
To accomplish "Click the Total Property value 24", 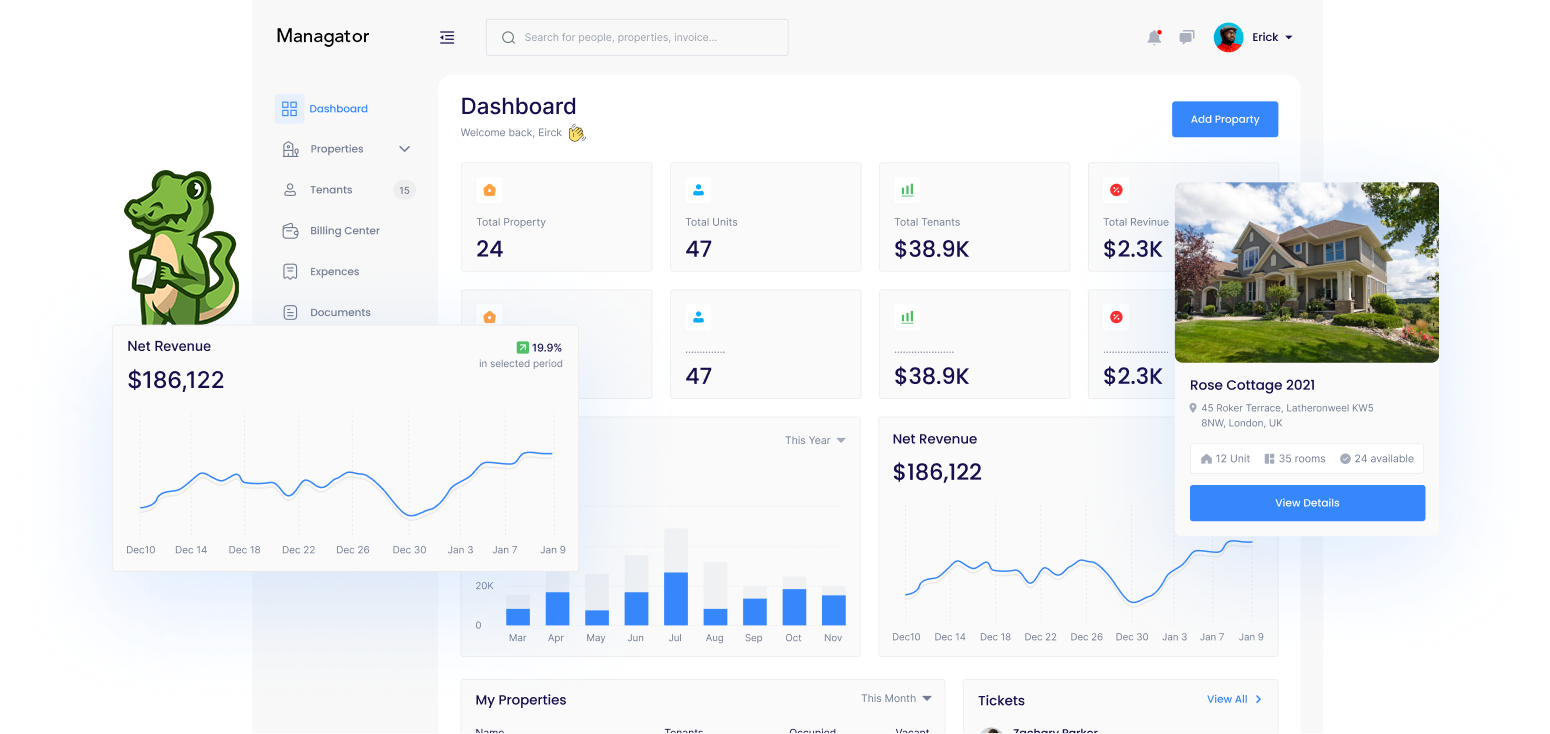I will [x=490, y=249].
